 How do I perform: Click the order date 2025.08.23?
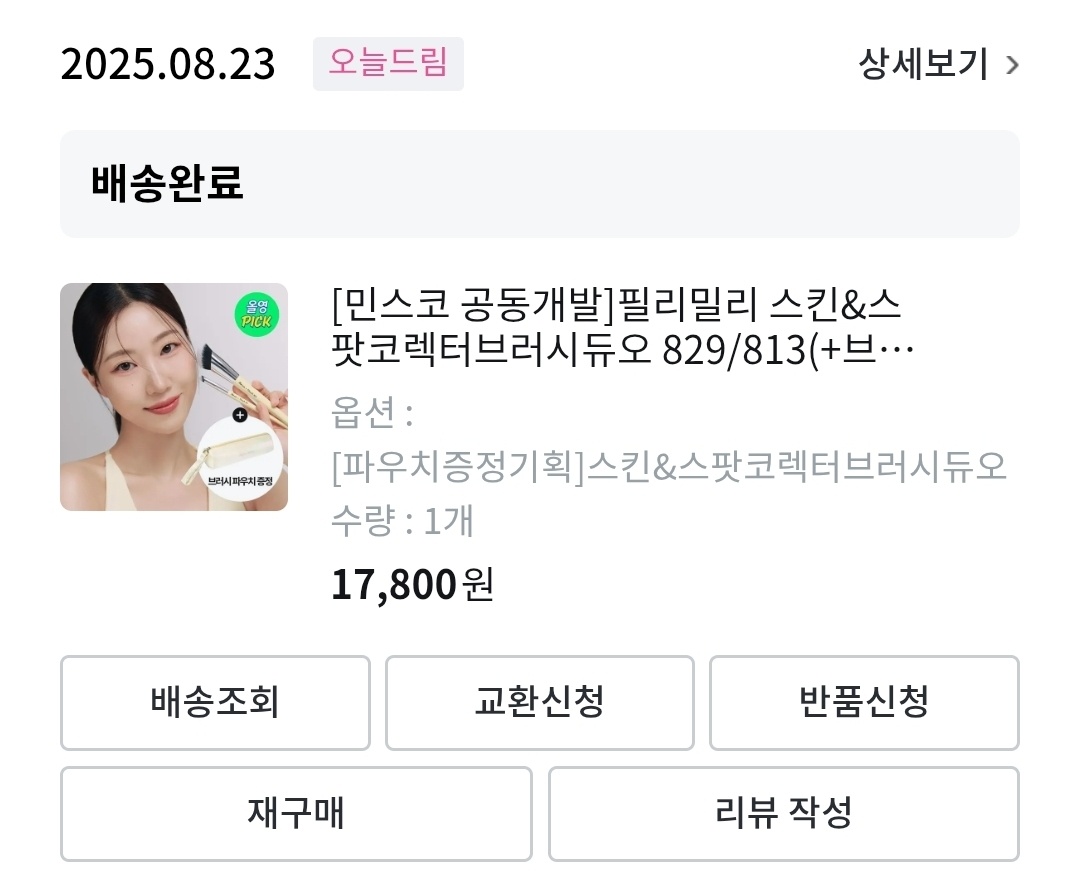(x=168, y=65)
